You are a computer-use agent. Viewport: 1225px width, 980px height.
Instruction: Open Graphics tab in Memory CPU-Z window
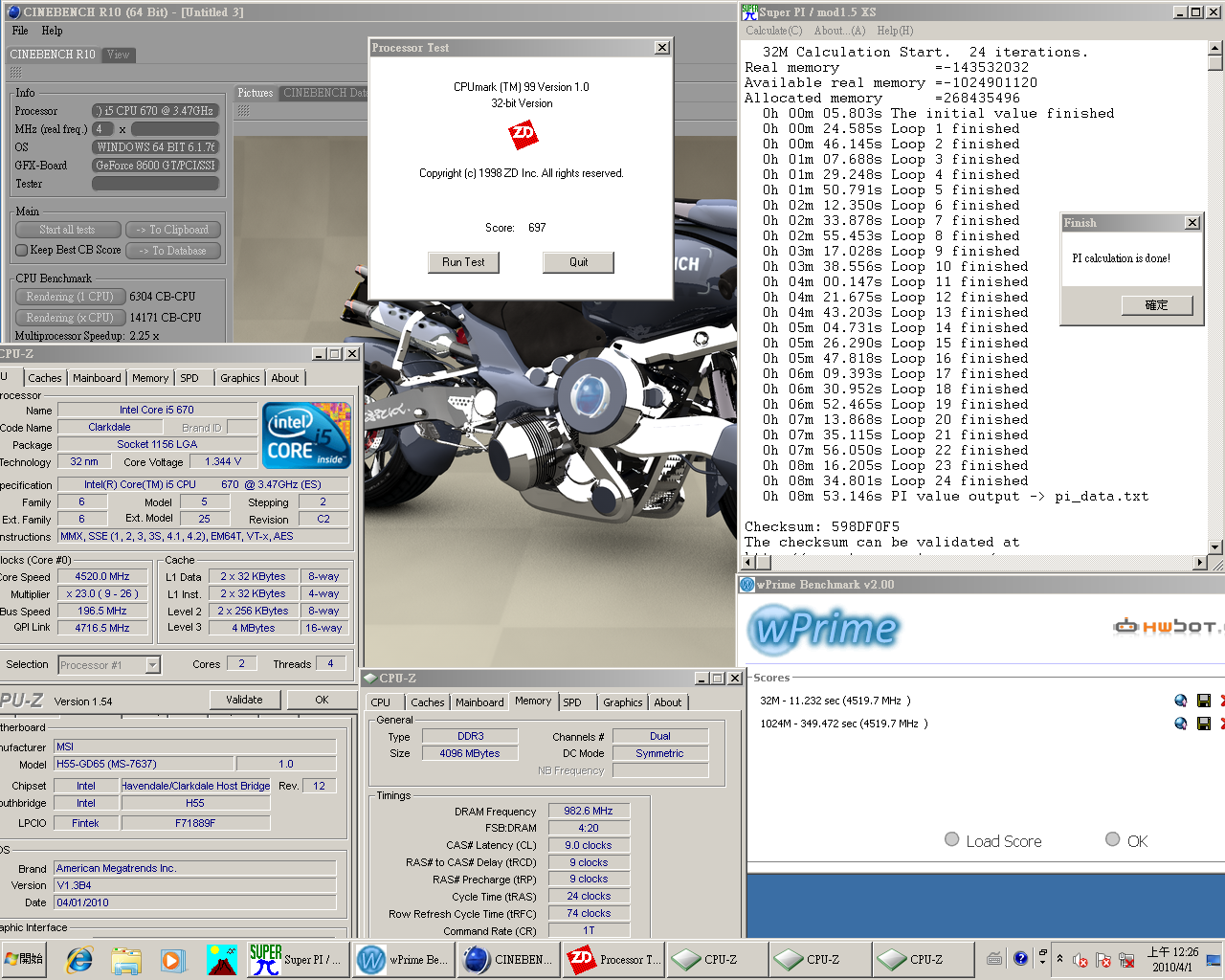pyautogui.click(x=622, y=702)
